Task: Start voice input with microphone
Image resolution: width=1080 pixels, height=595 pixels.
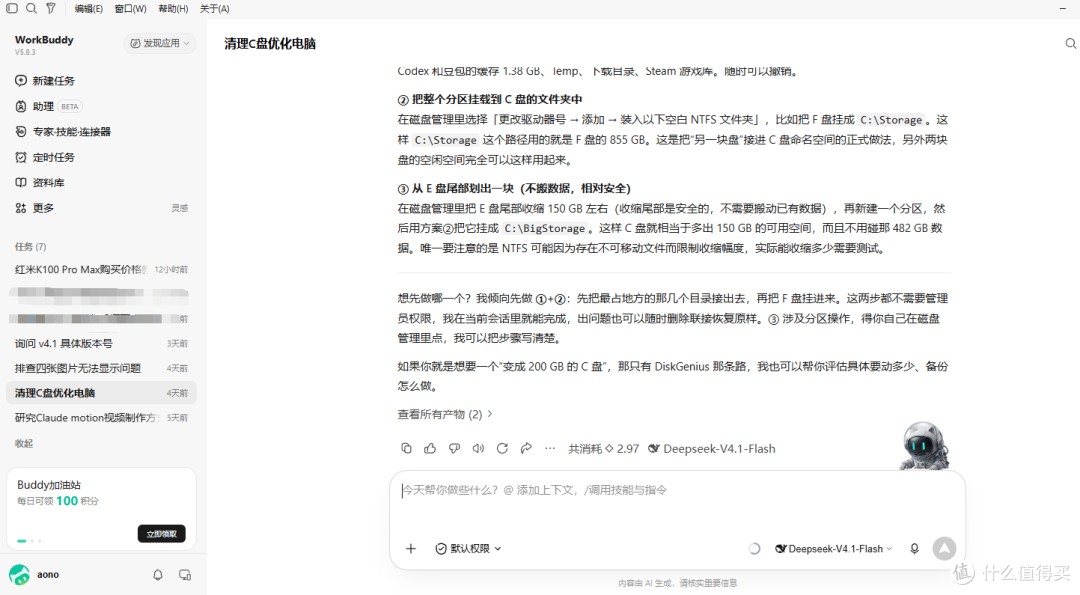Action: click(x=914, y=549)
